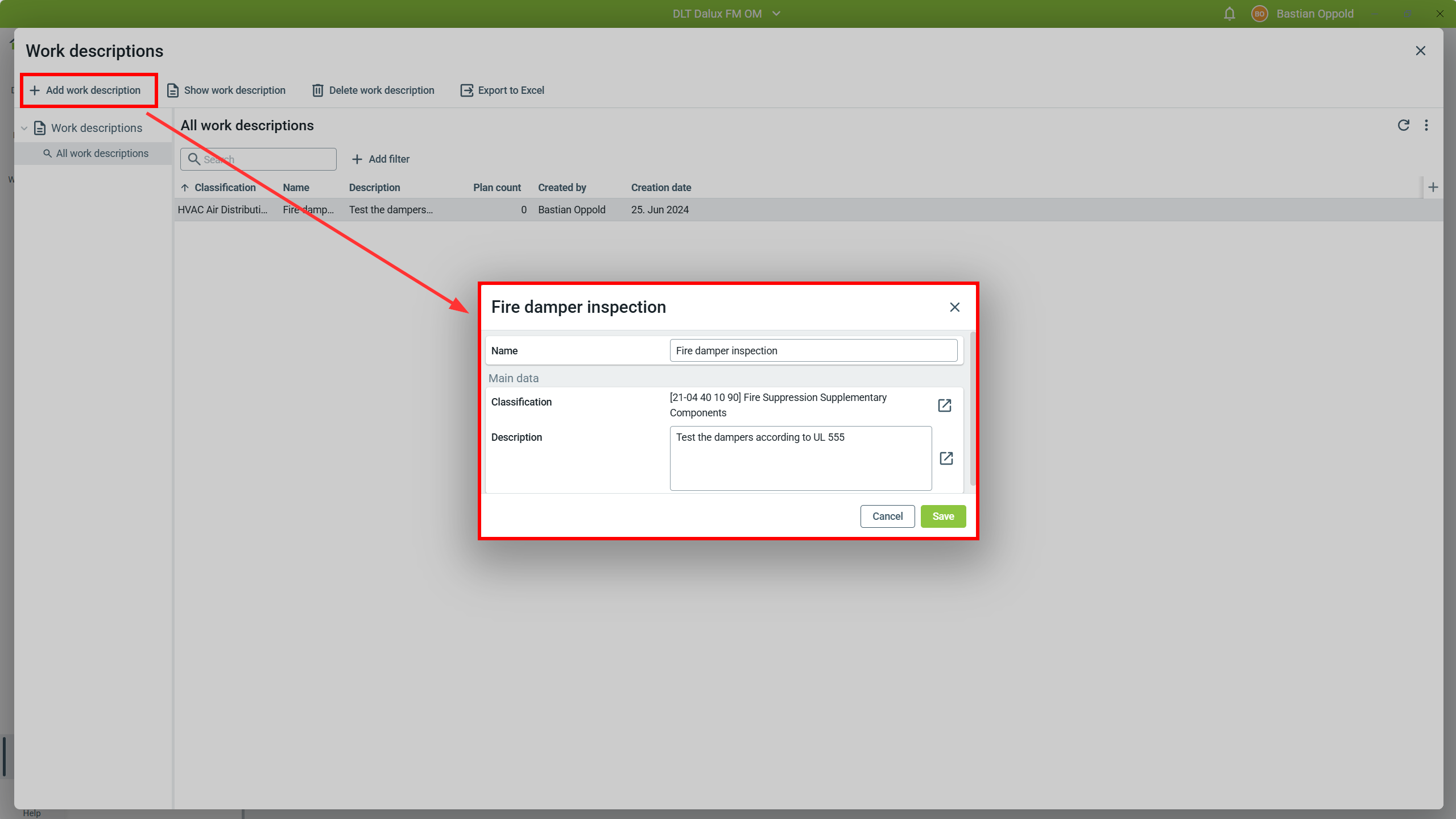Click the Export to Excel icon
Viewport: 1456px width, 819px height.
466,90
